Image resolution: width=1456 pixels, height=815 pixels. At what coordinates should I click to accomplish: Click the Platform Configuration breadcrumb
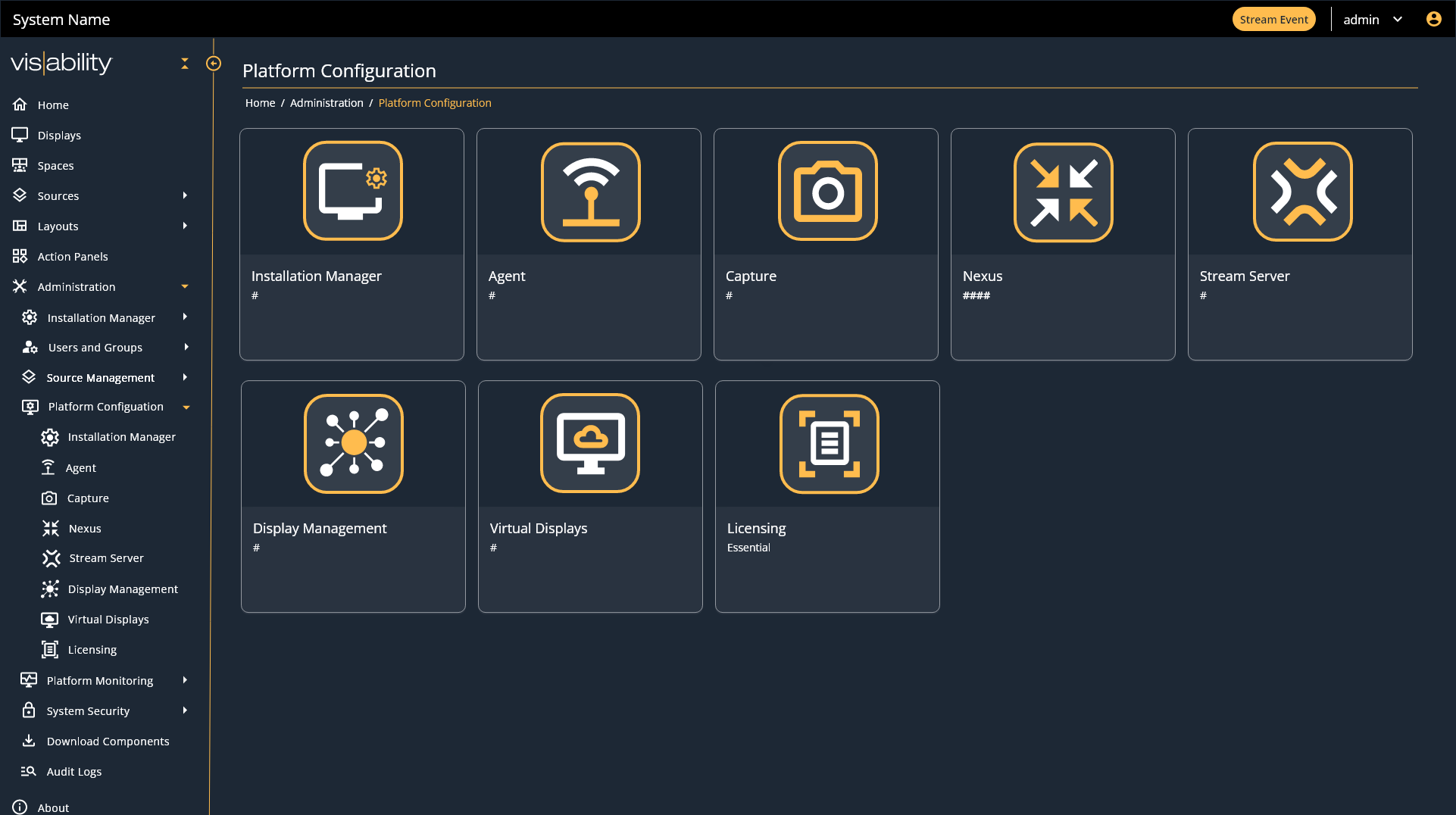pyautogui.click(x=435, y=103)
